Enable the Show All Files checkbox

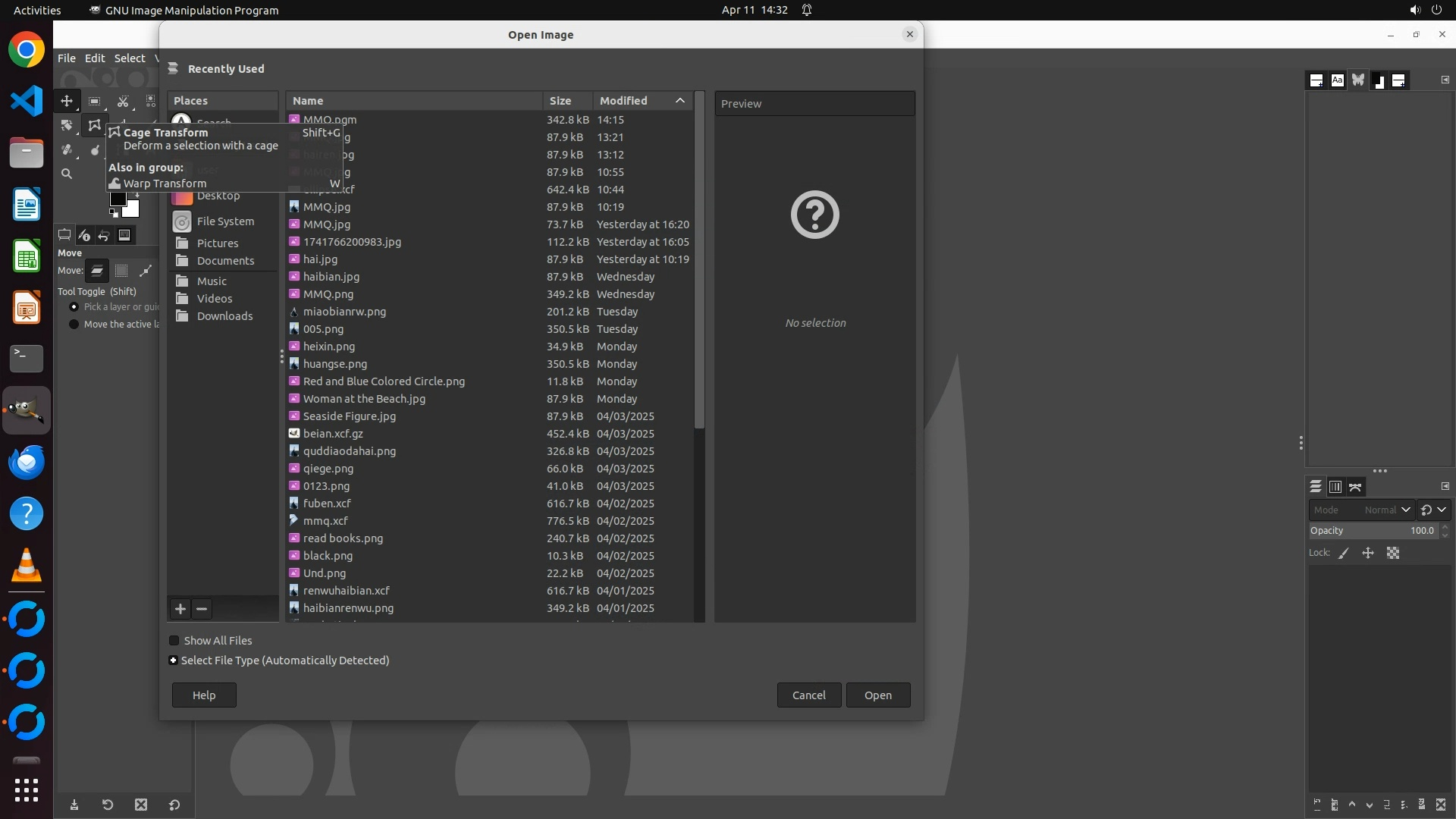click(x=174, y=641)
